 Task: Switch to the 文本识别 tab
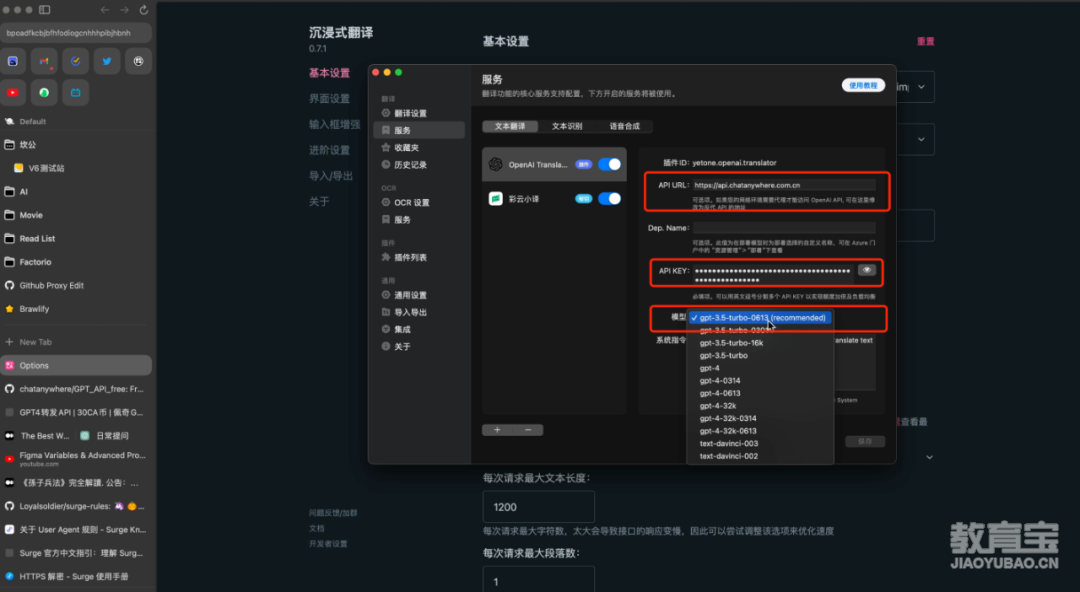(x=567, y=126)
